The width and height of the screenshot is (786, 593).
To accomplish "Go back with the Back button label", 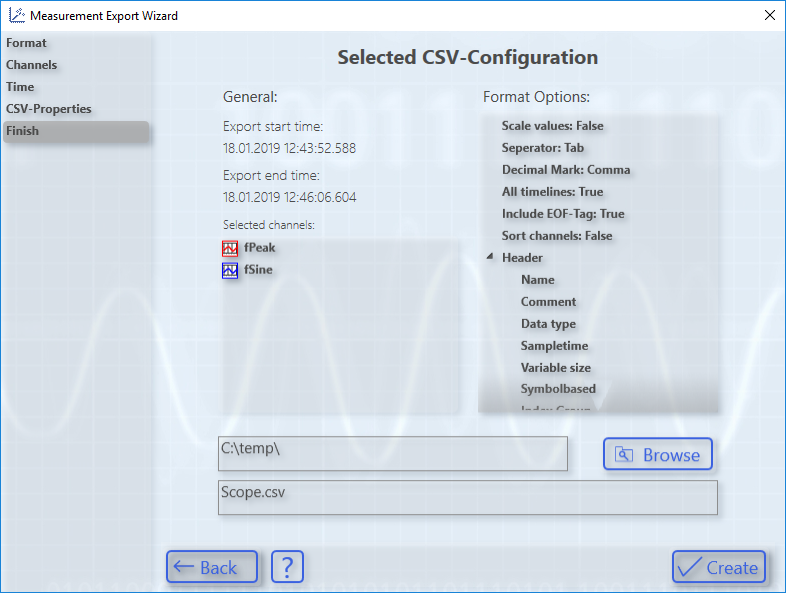I will click(218, 568).
